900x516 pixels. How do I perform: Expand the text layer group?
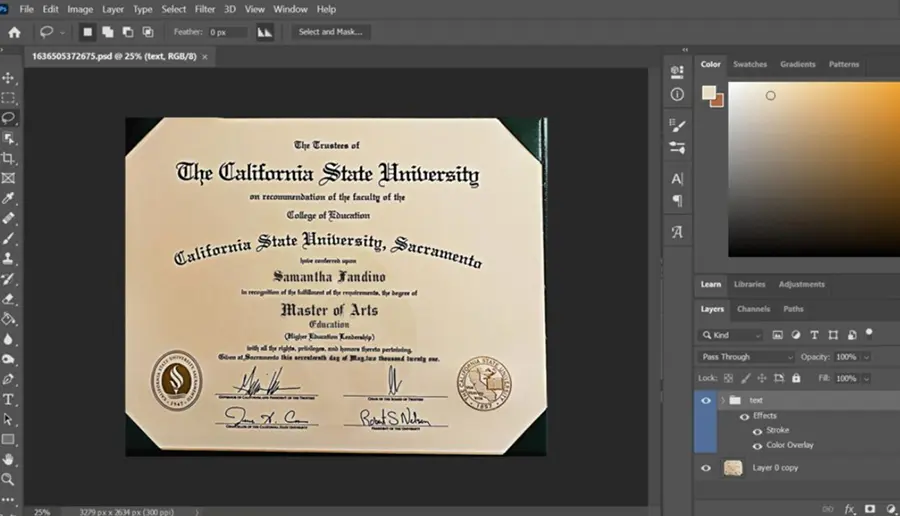click(723, 400)
